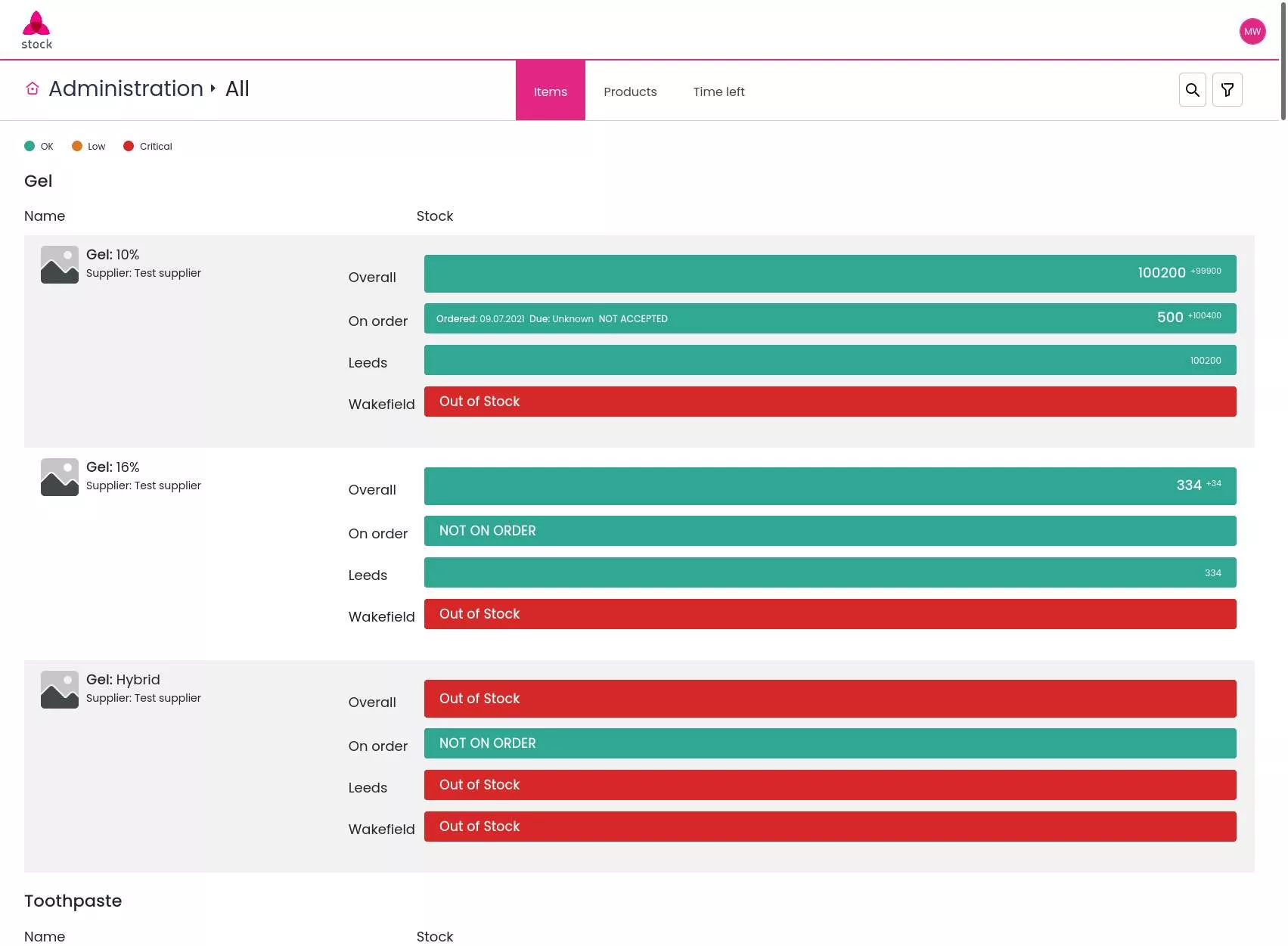Image resolution: width=1288 pixels, height=946 pixels.
Task: Switch to the Time left tab
Action: pos(718,91)
